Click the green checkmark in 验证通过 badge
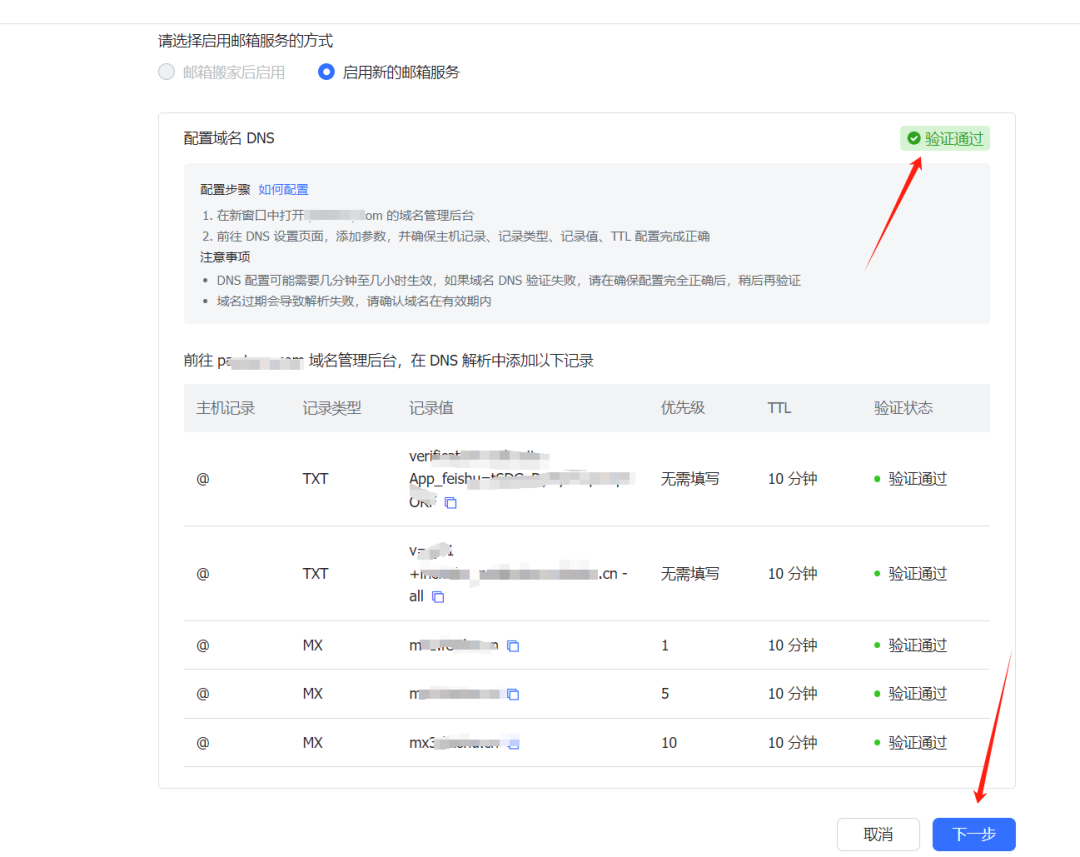Viewport: 1080px width, 857px height. tap(913, 139)
